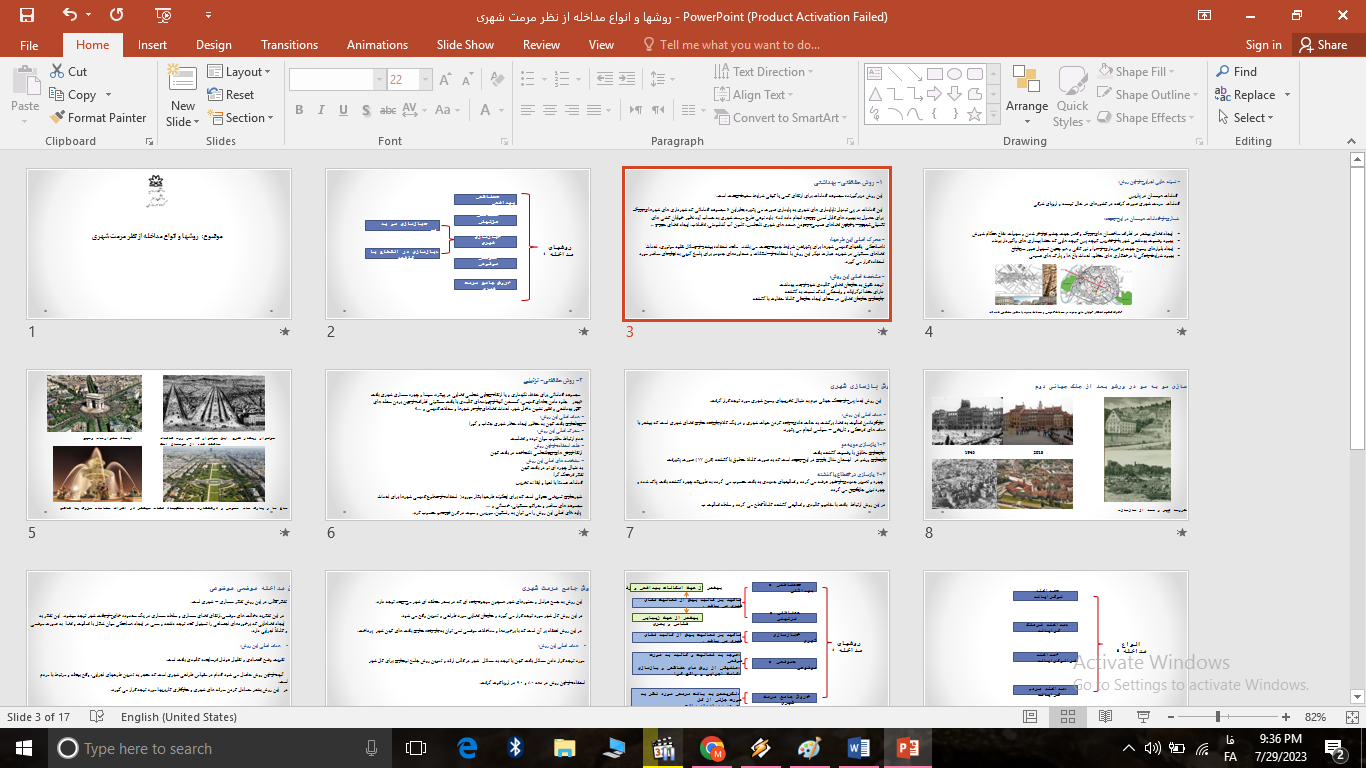Reset the slide with the Reset icon
1366x768 pixels.
click(231, 95)
